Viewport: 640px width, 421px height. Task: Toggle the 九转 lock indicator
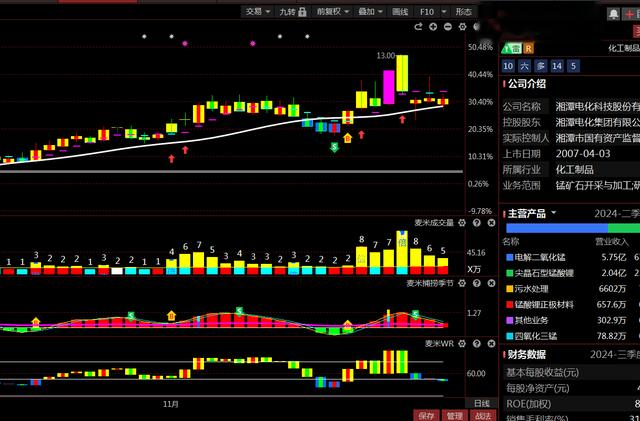(303, 12)
